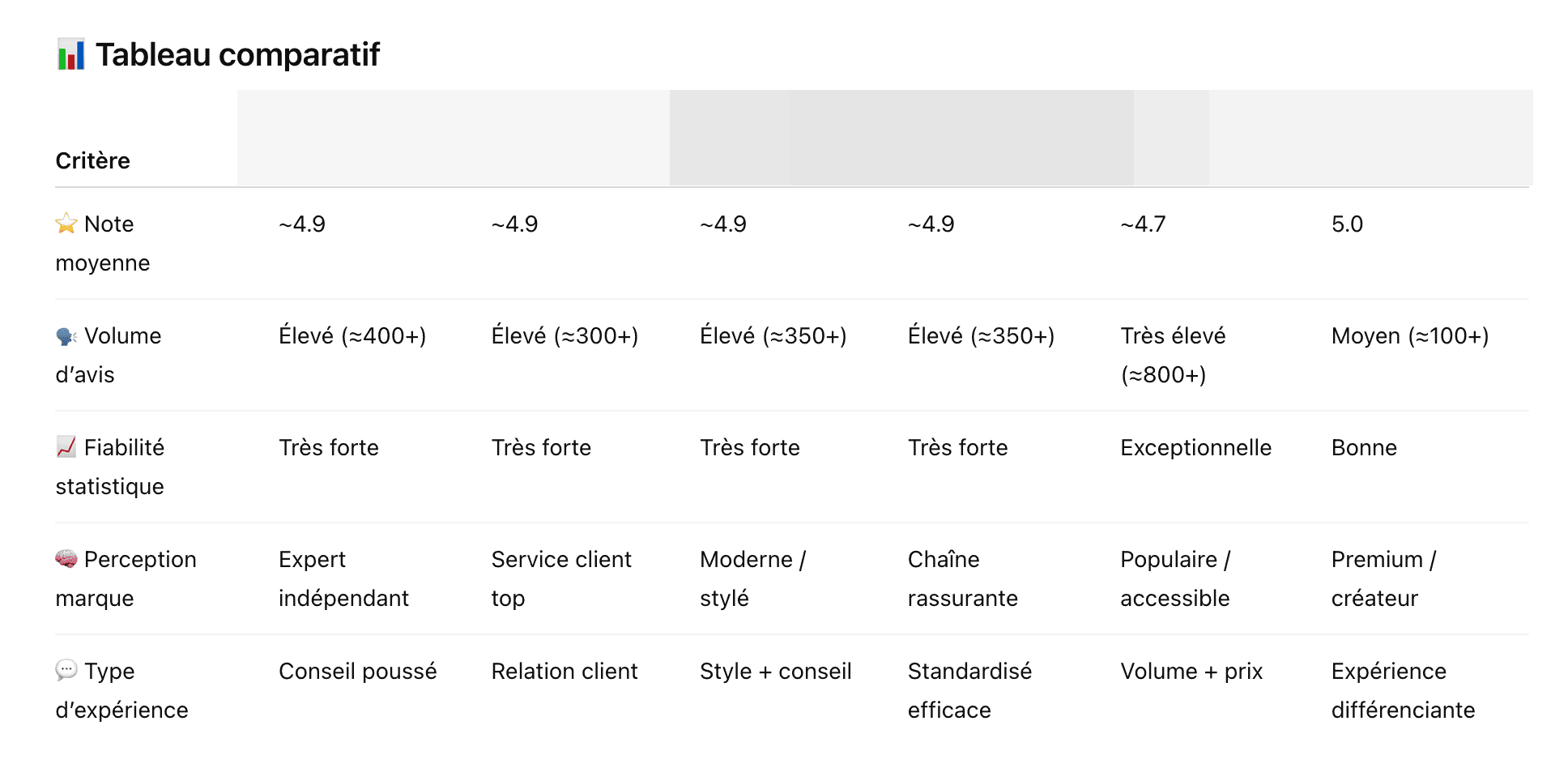Image resolution: width=1568 pixels, height=768 pixels.
Task: Click the Critère column header
Action: coord(92,160)
